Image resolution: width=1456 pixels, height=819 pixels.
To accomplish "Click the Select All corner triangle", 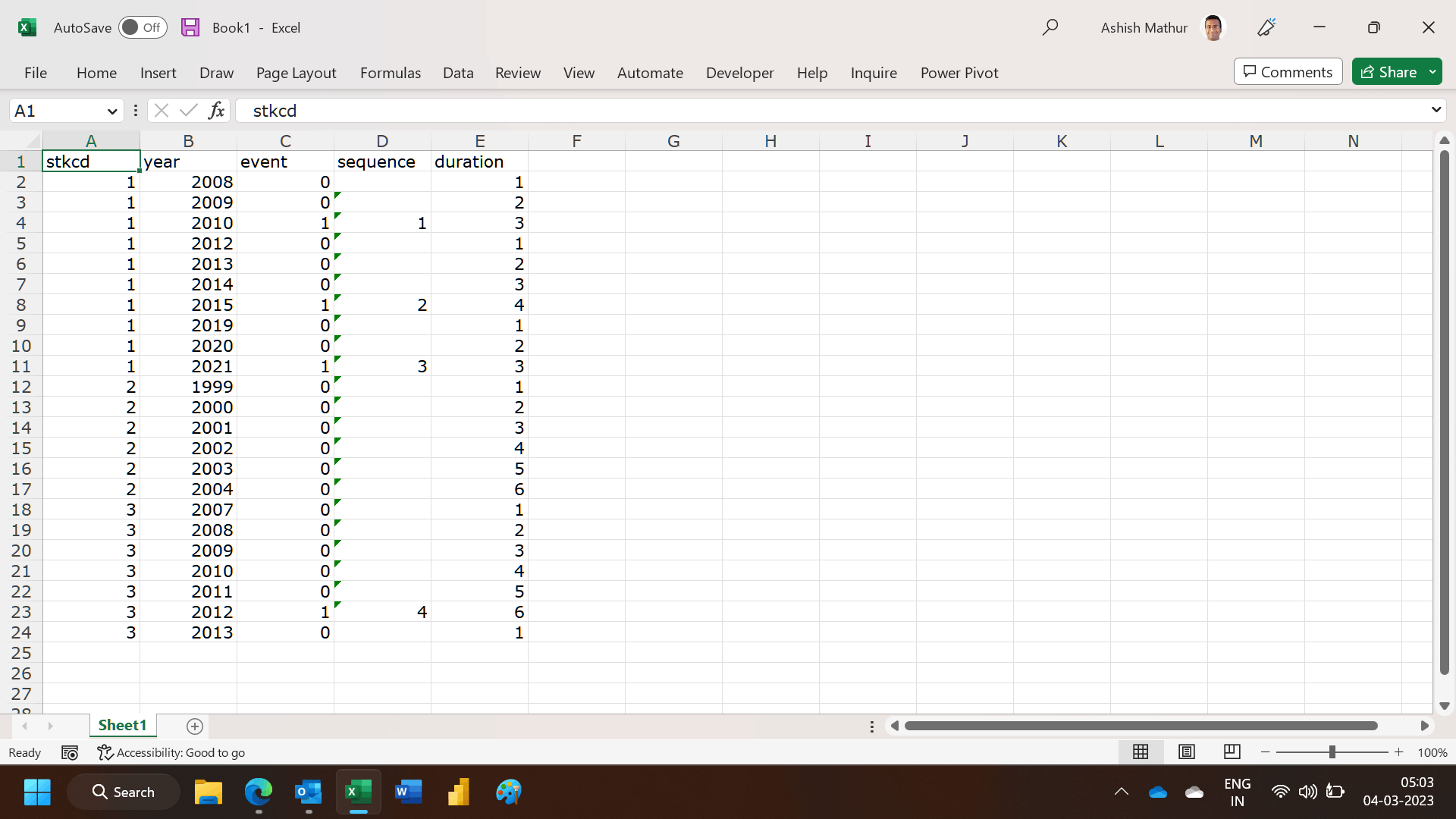I will coord(32,141).
